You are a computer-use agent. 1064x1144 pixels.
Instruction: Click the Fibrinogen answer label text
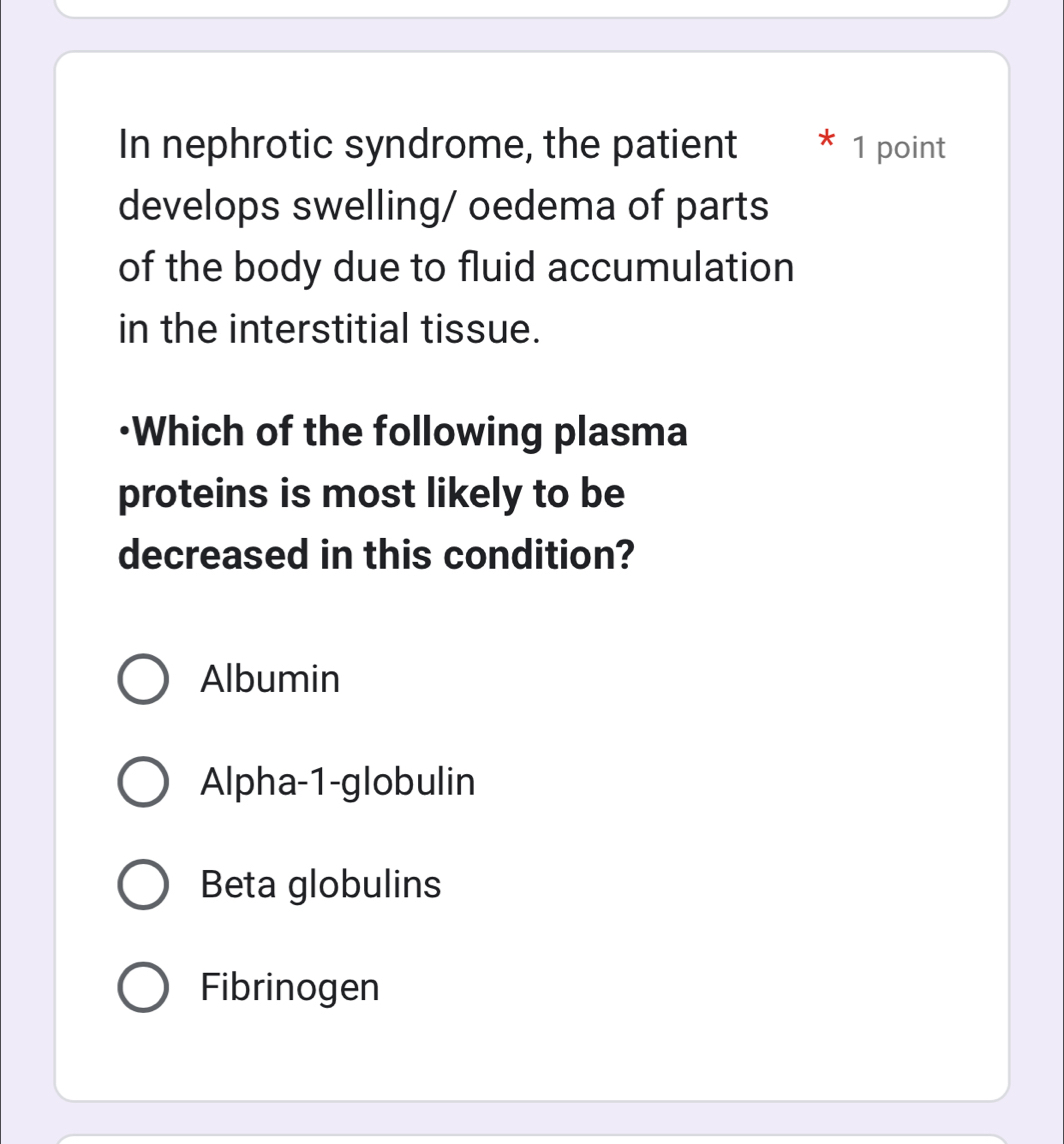(290, 988)
